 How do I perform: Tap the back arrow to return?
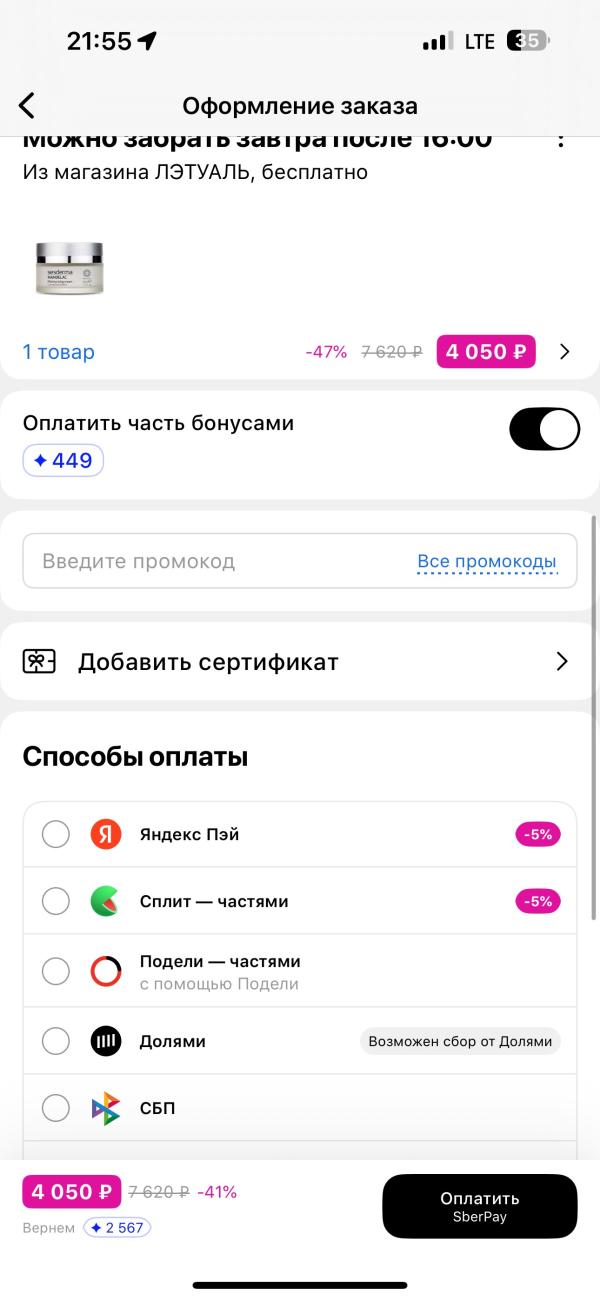(26, 105)
